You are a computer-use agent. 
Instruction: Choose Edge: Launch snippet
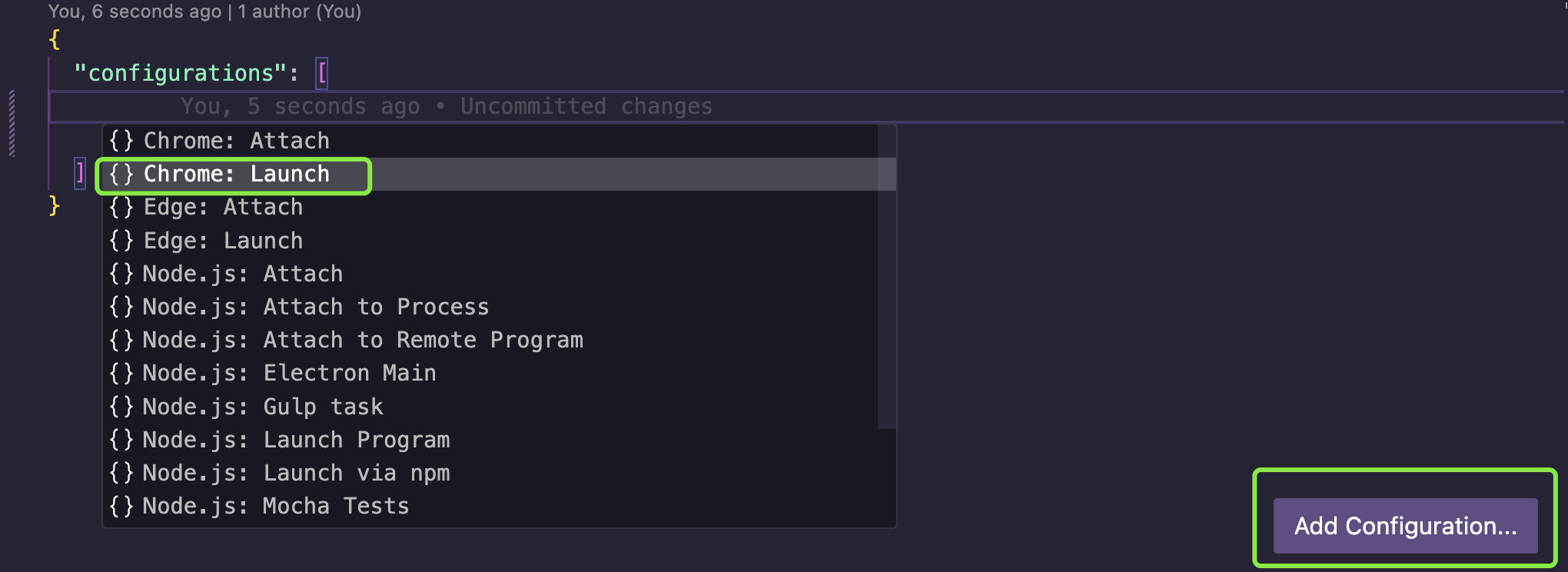pyautogui.click(x=223, y=241)
